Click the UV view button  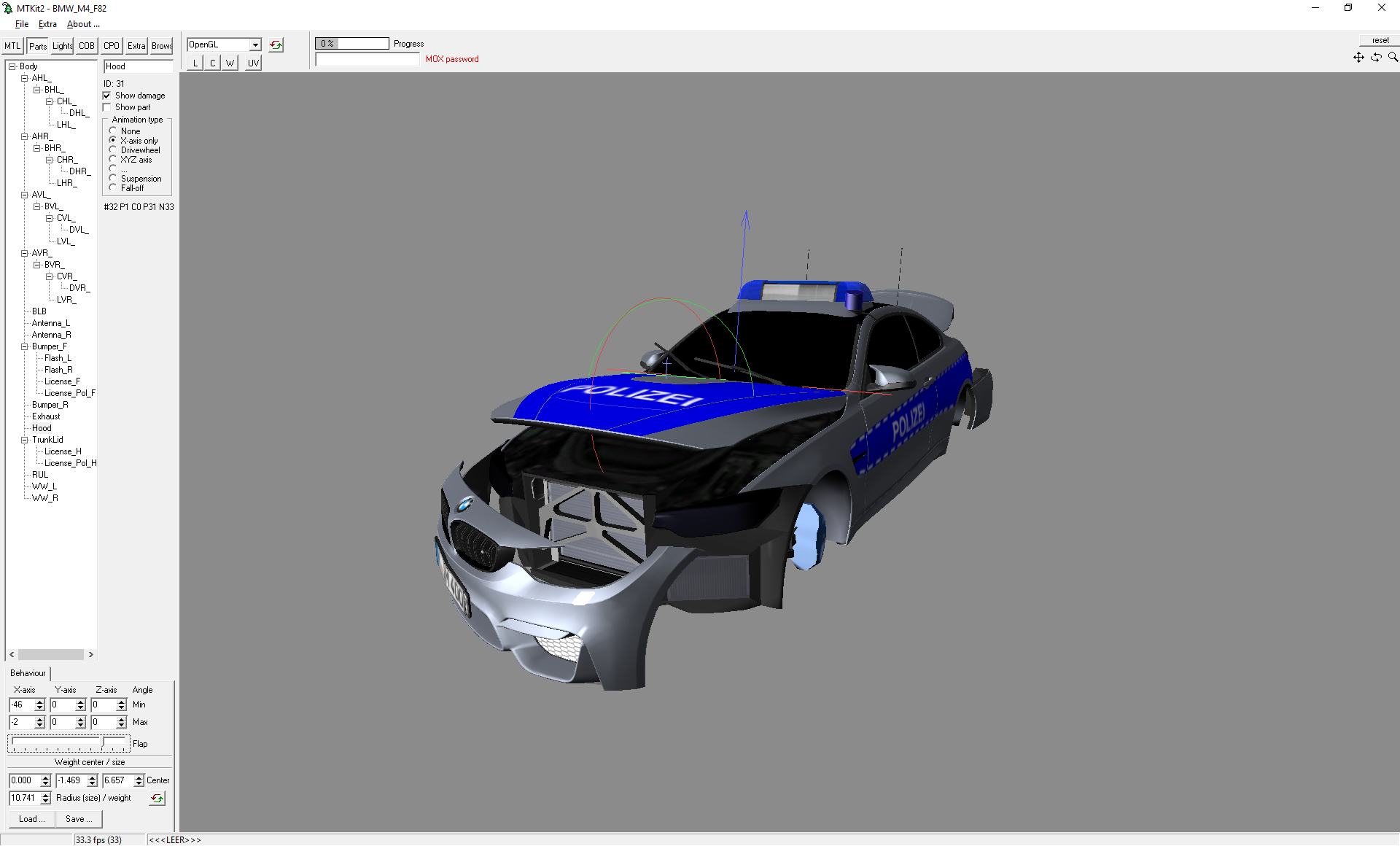(253, 63)
